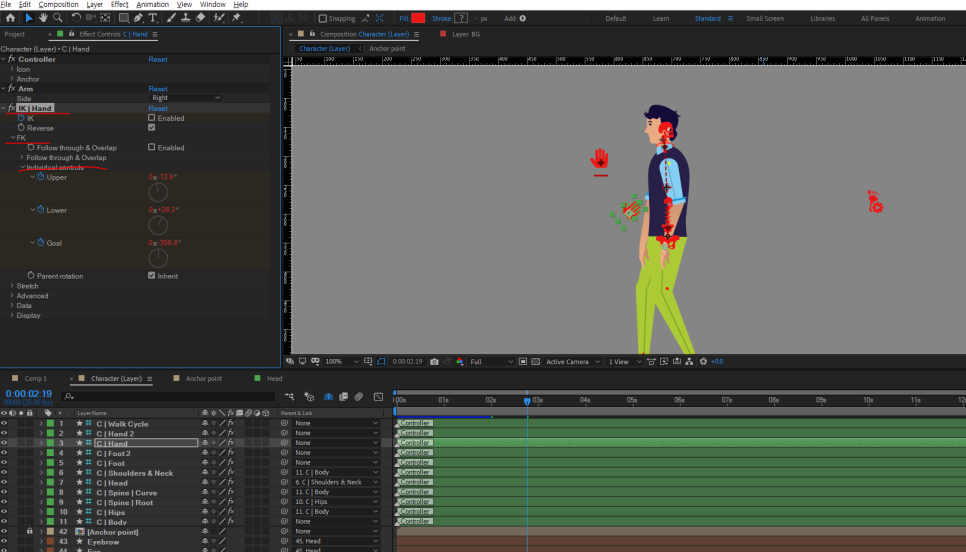Pick the Type text tool
This screenshot has width=966, height=552.
coord(153,18)
